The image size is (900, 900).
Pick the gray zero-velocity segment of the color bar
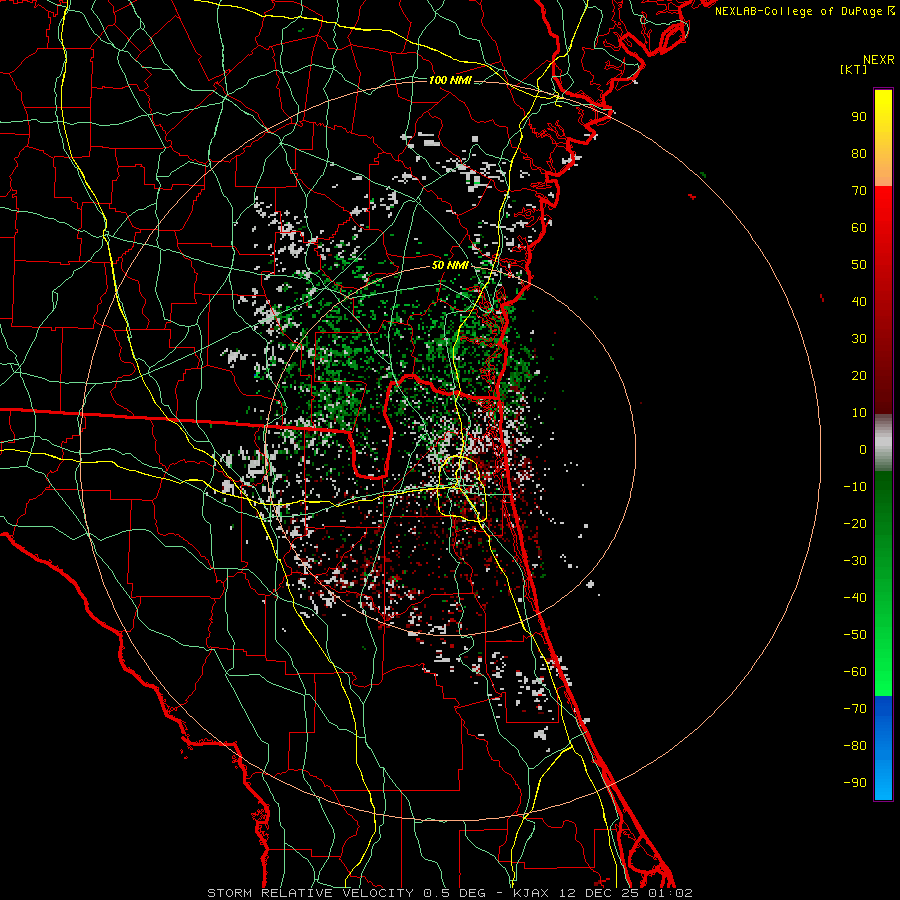pos(883,443)
